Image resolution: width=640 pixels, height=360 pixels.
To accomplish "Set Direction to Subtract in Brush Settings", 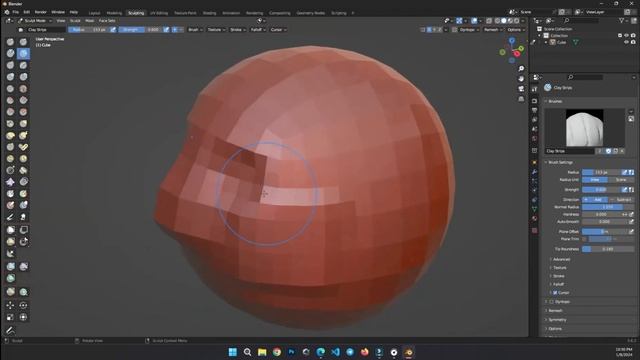I will pyautogui.click(x=621, y=200).
